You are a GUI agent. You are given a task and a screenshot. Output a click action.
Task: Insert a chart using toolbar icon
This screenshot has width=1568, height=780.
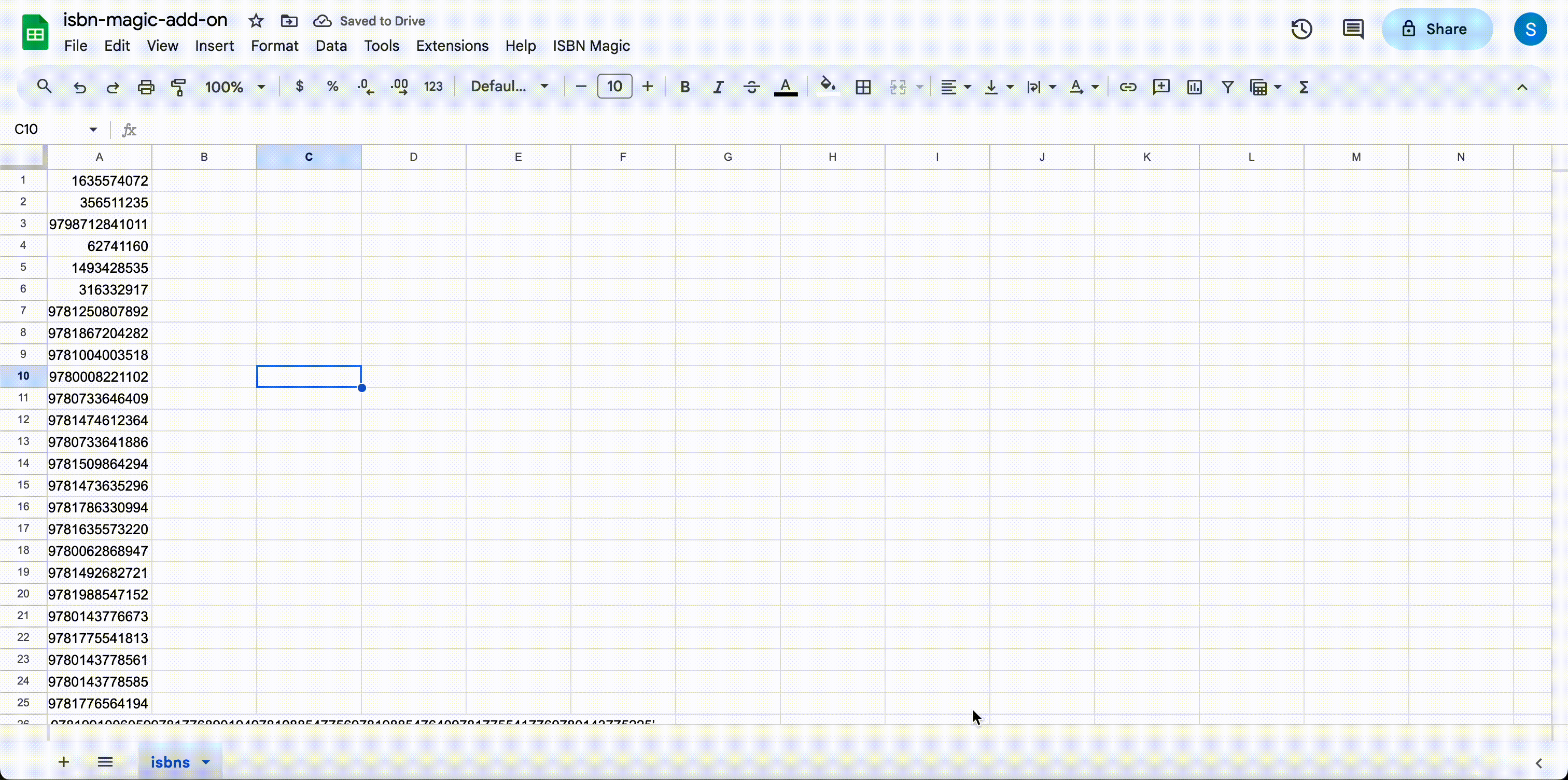click(1194, 87)
